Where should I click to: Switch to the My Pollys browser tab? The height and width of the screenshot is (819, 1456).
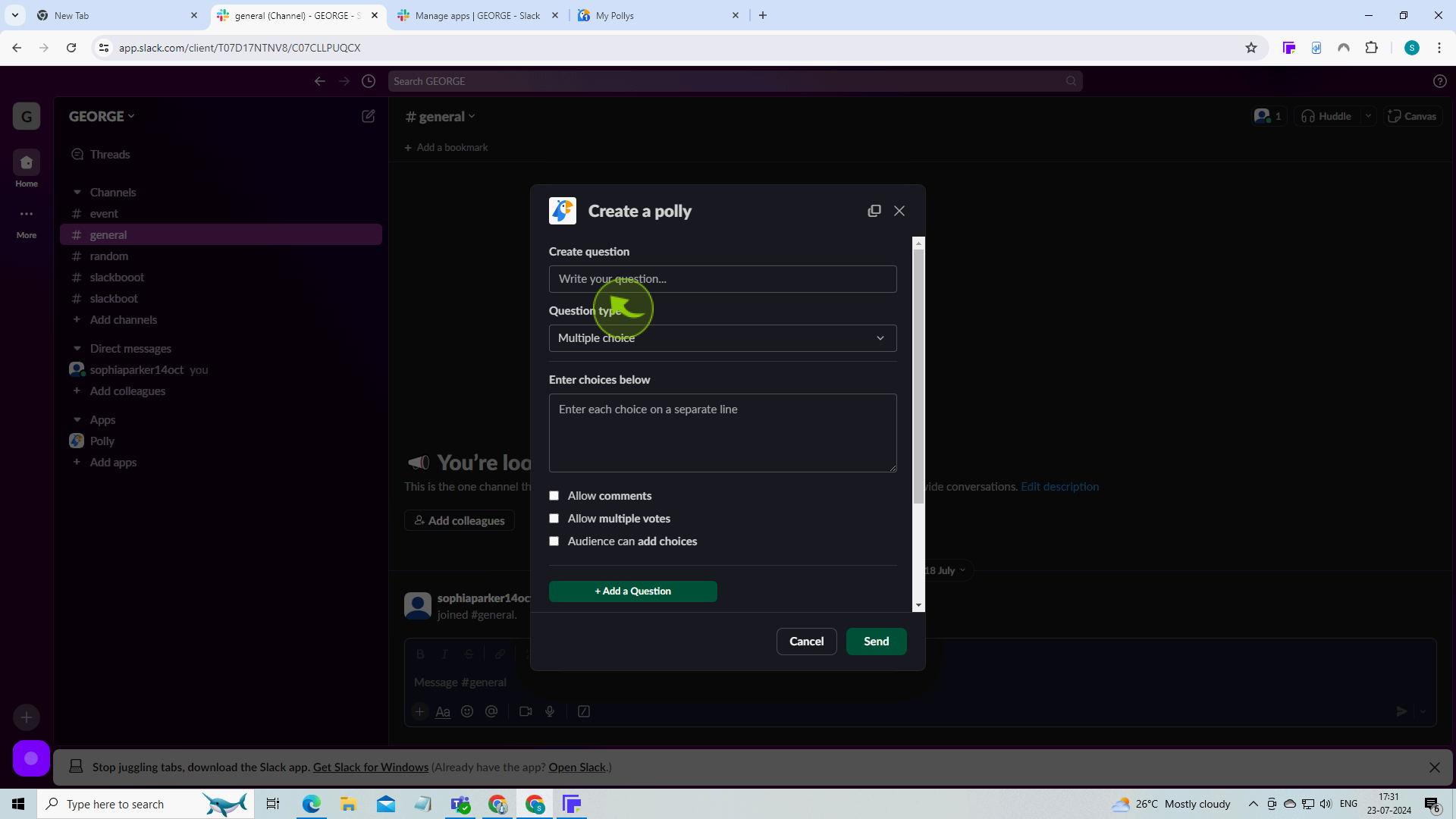click(x=658, y=15)
